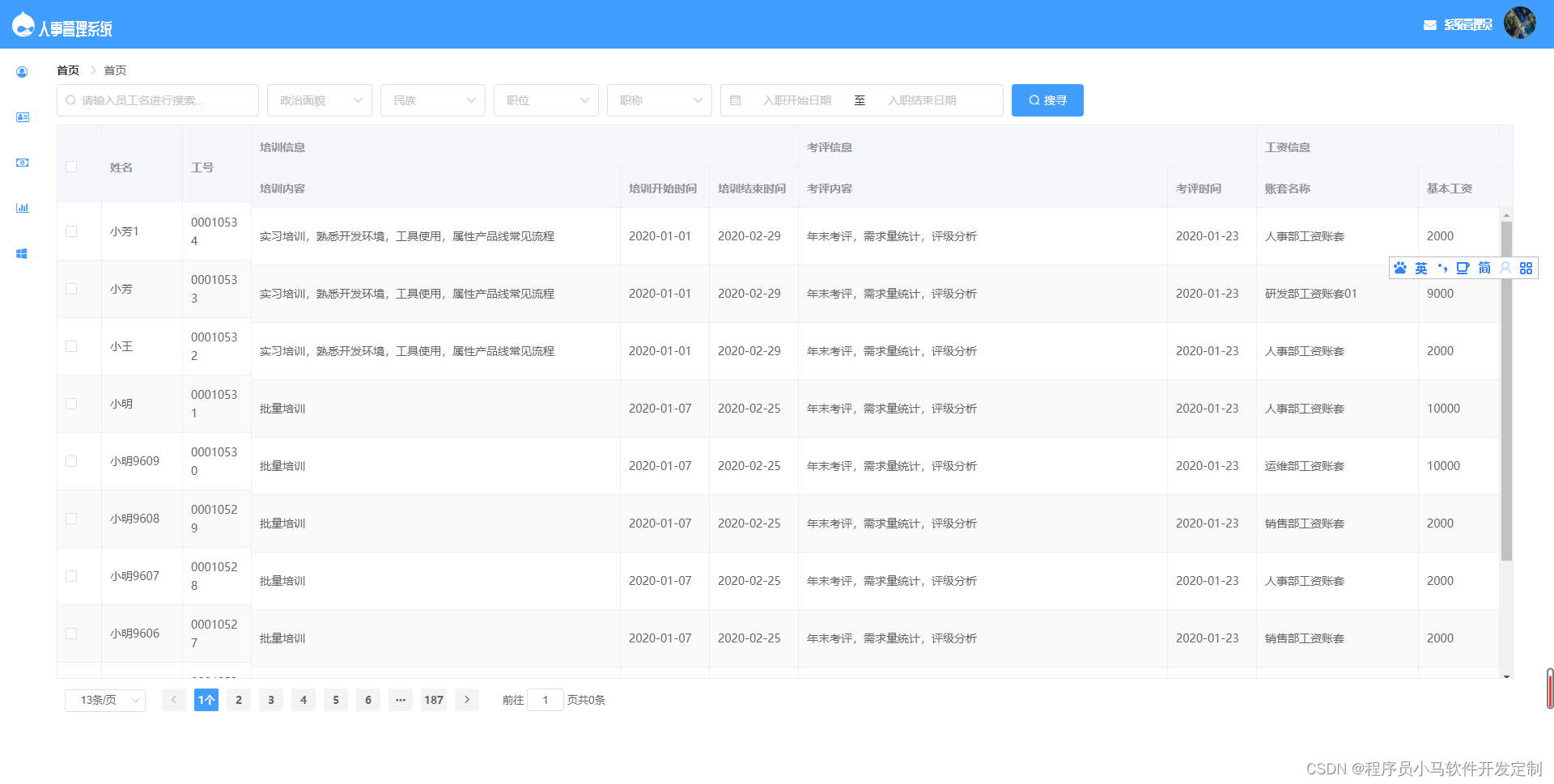Open the mail envelope icon in header
Viewport: 1554px width, 784px height.
pos(1430,25)
